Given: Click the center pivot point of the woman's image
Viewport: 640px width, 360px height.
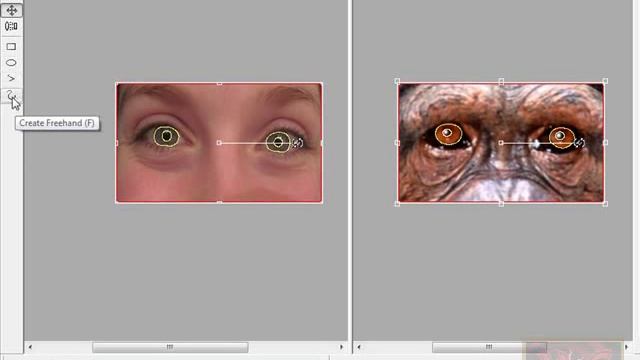Looking at the screenshot, I should pyautogui.click(x=219, y=143).
